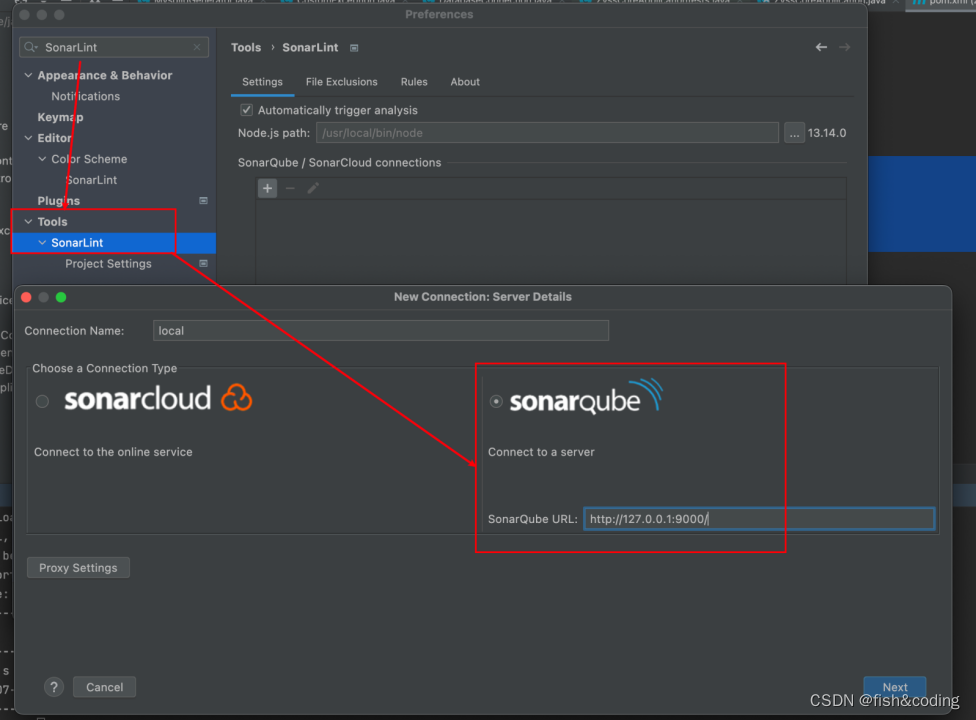976x720 pixels.
Task: Click the 'Connect to the online service' text
Action: coord(113,452)
